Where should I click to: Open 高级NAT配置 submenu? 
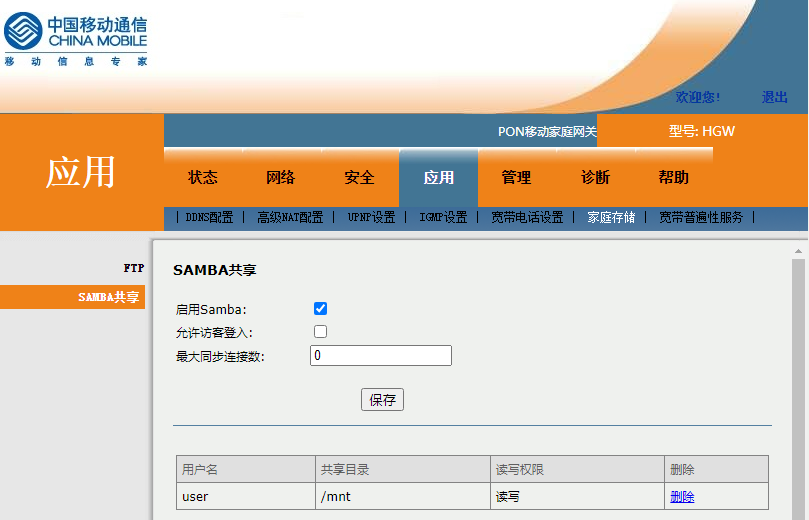point(290,217)
